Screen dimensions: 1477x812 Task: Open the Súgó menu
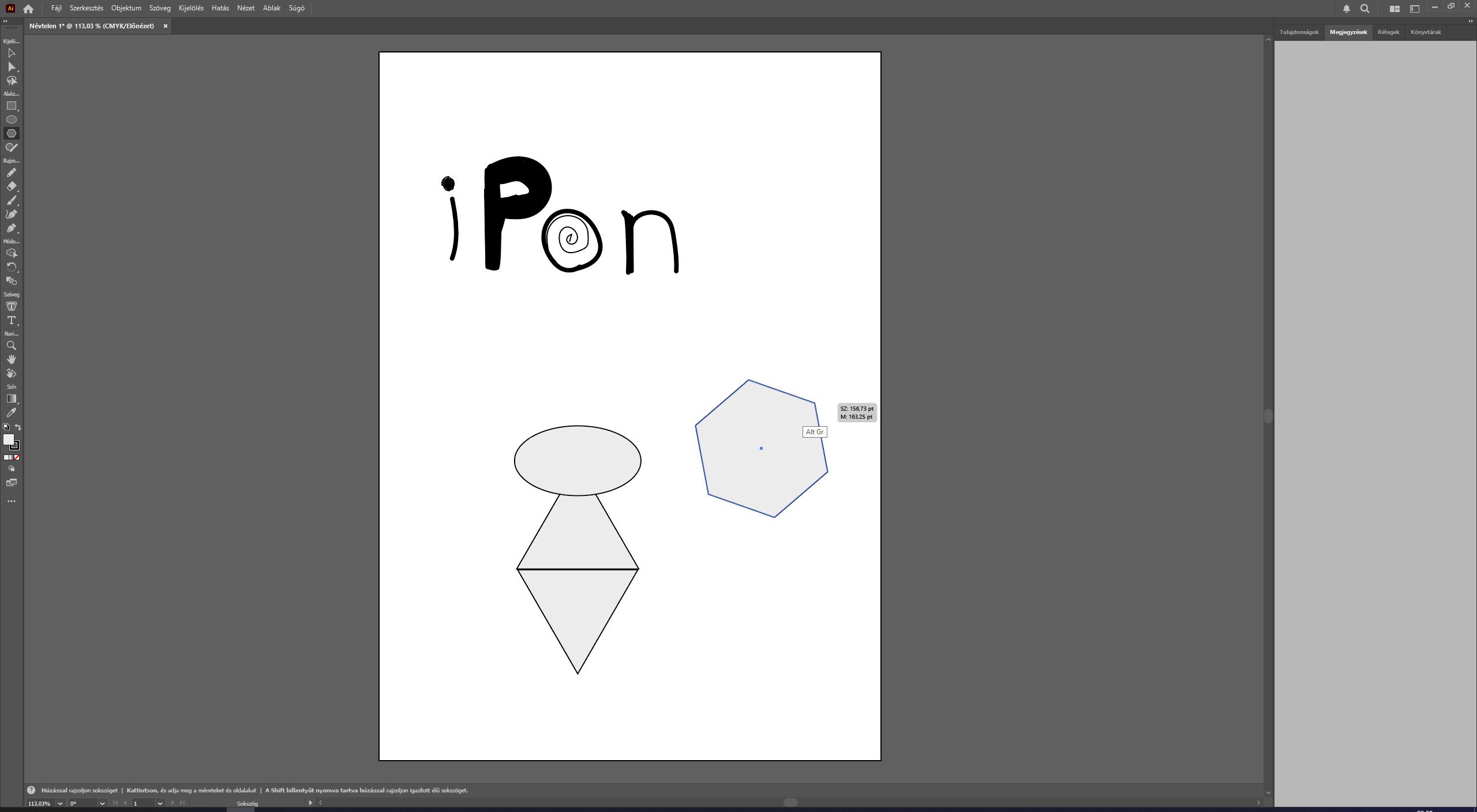click(297, 8)
